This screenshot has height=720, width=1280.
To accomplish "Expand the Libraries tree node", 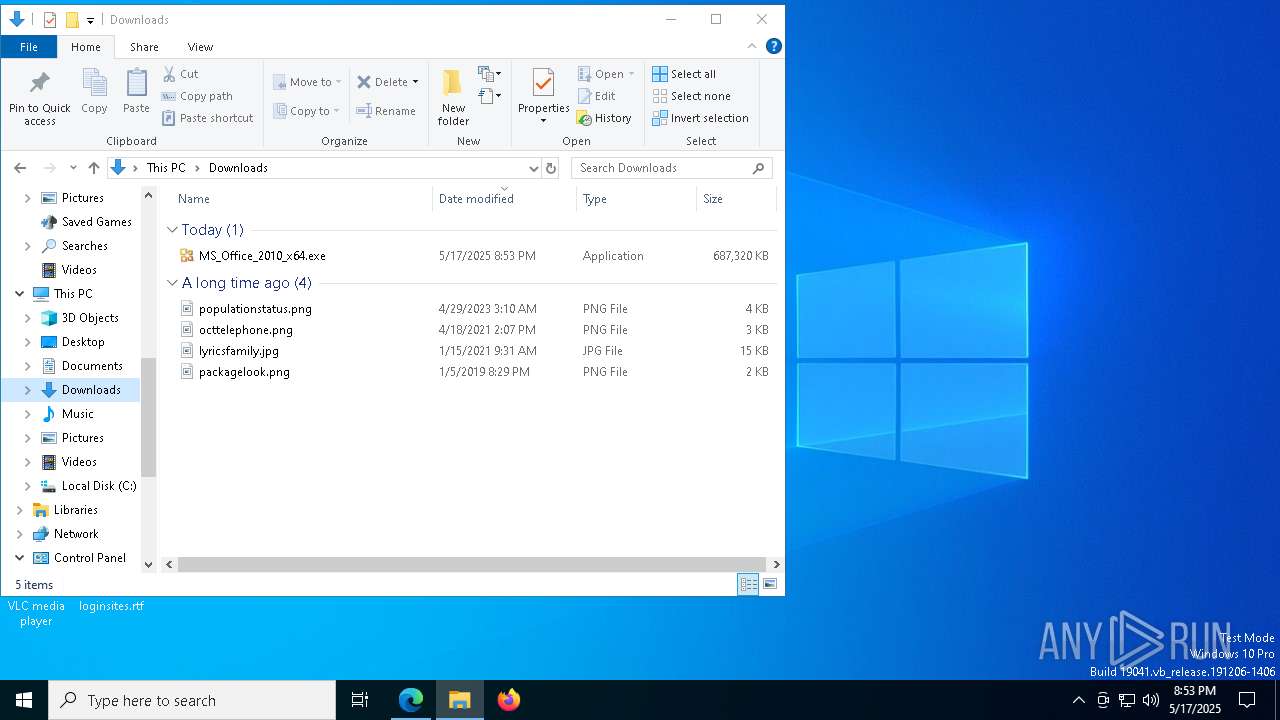I will point(19,510).
